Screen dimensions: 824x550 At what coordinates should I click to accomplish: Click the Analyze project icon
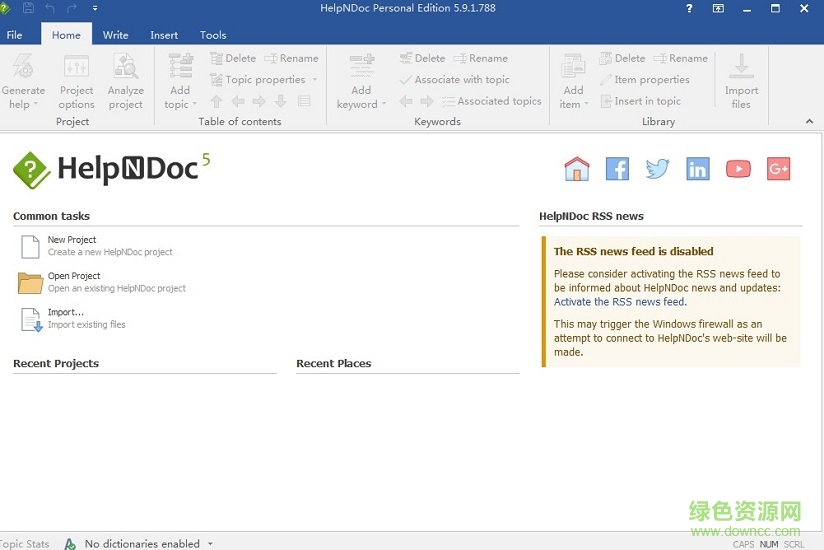click(126, 68)
